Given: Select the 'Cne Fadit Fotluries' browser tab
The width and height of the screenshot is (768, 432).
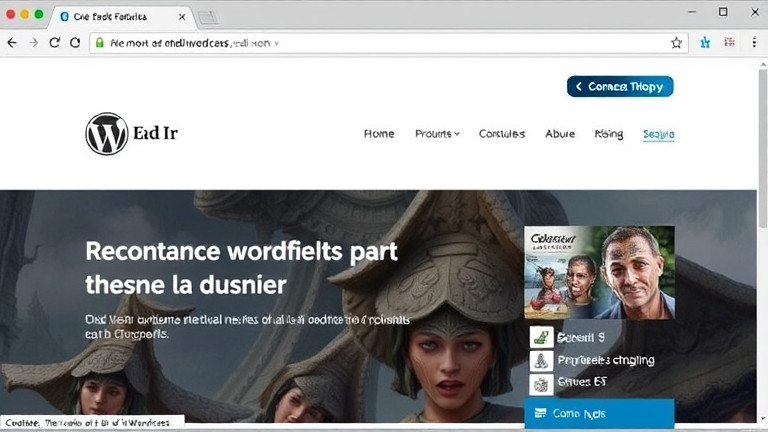Looking at the screenshot, I should pos(122,17).
